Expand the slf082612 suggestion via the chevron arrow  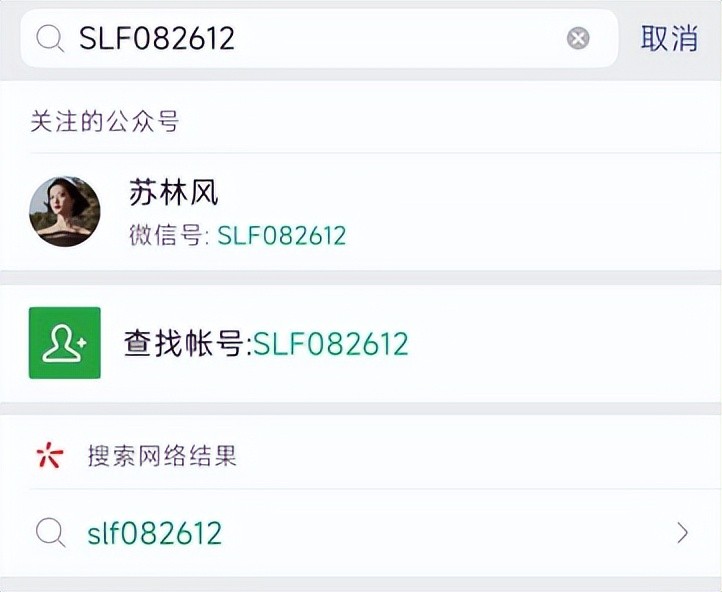(x=683, y=533)
